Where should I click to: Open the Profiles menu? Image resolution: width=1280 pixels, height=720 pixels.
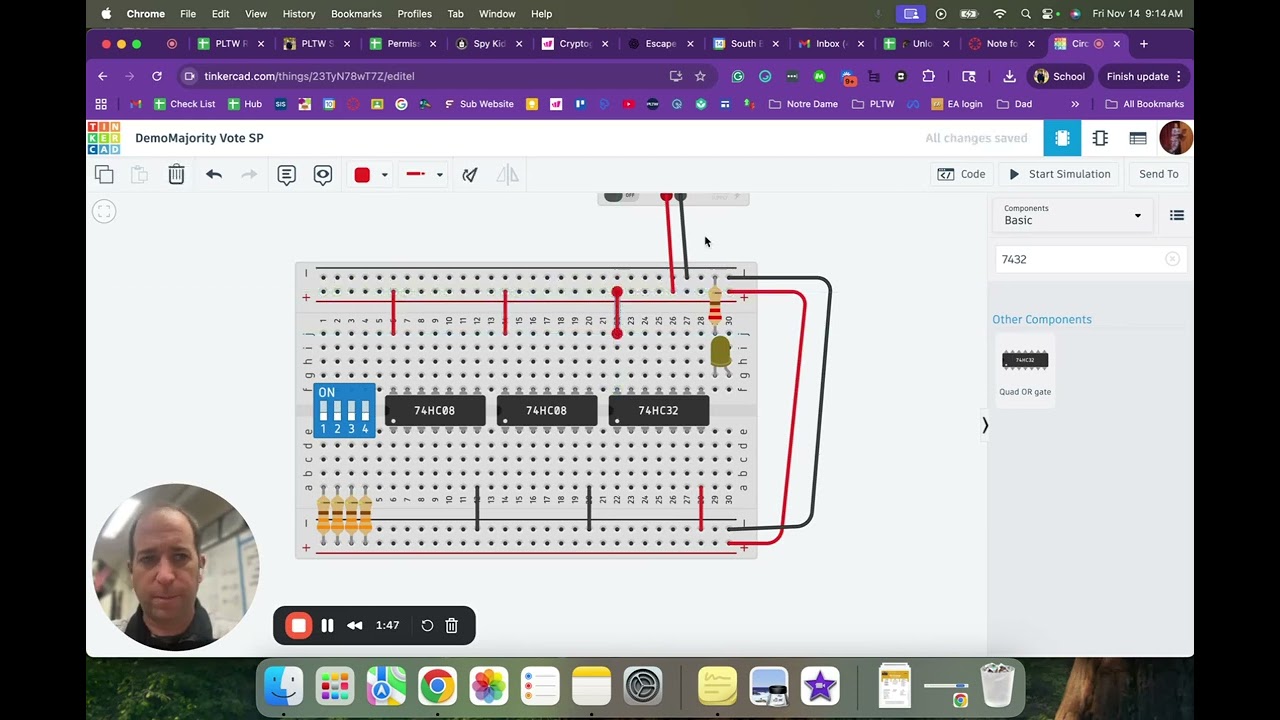point(414,14)
